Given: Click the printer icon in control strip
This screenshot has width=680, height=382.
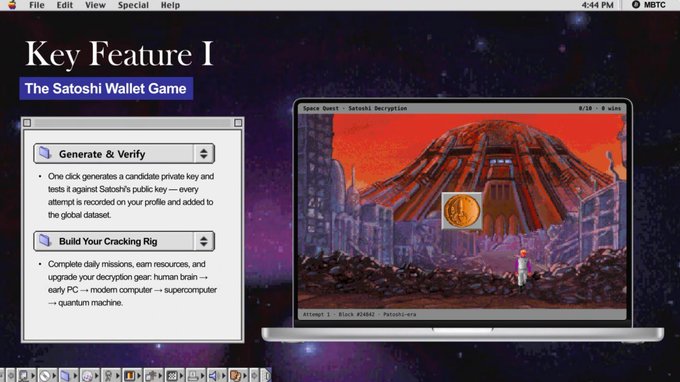Looking at the screenshot, I should tap(193, 375).
